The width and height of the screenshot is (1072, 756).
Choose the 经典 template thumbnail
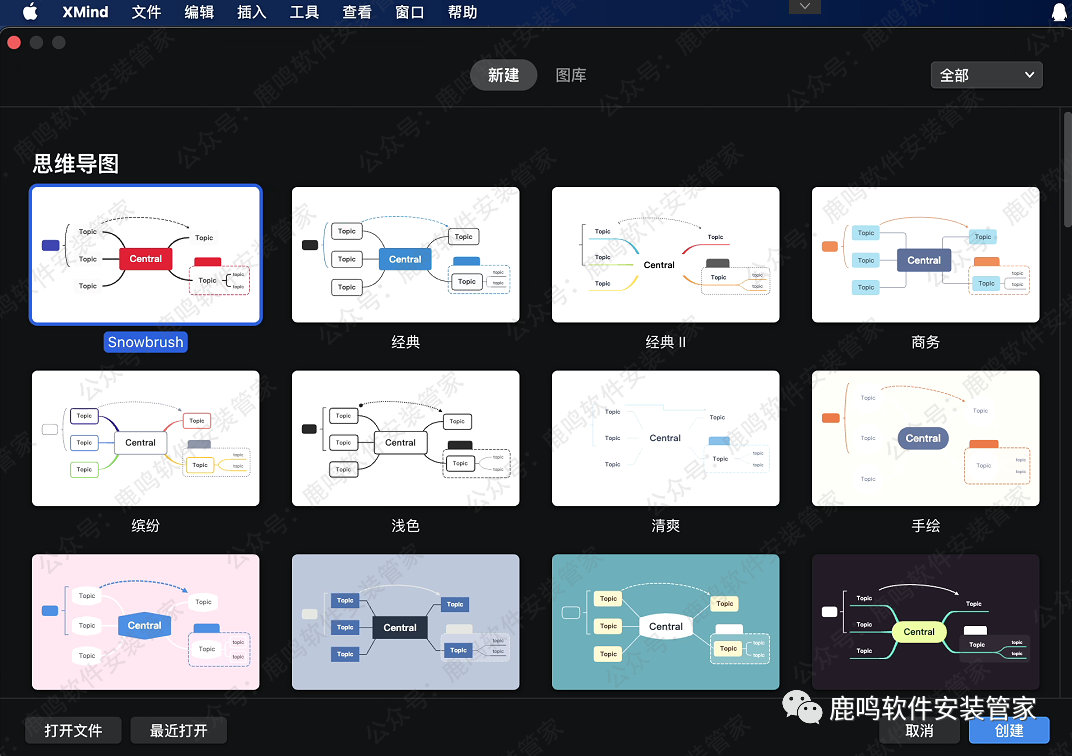click(405, 255)
